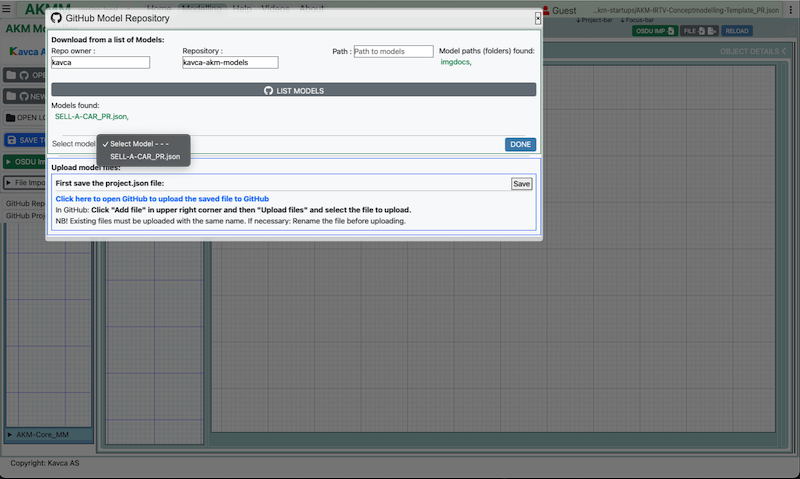This screenshot has height=479, width=800.
Task: Click the folder icon on OPEN LOCAL
Action: 10,117
